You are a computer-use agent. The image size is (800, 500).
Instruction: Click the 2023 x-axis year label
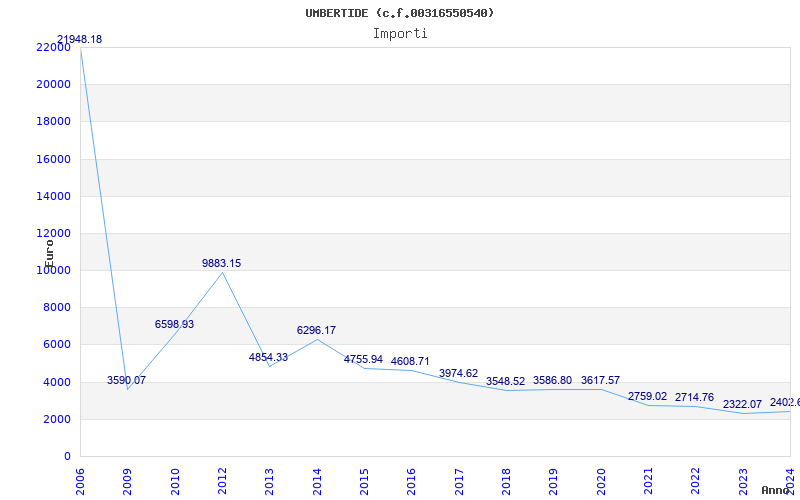(743, 482)
